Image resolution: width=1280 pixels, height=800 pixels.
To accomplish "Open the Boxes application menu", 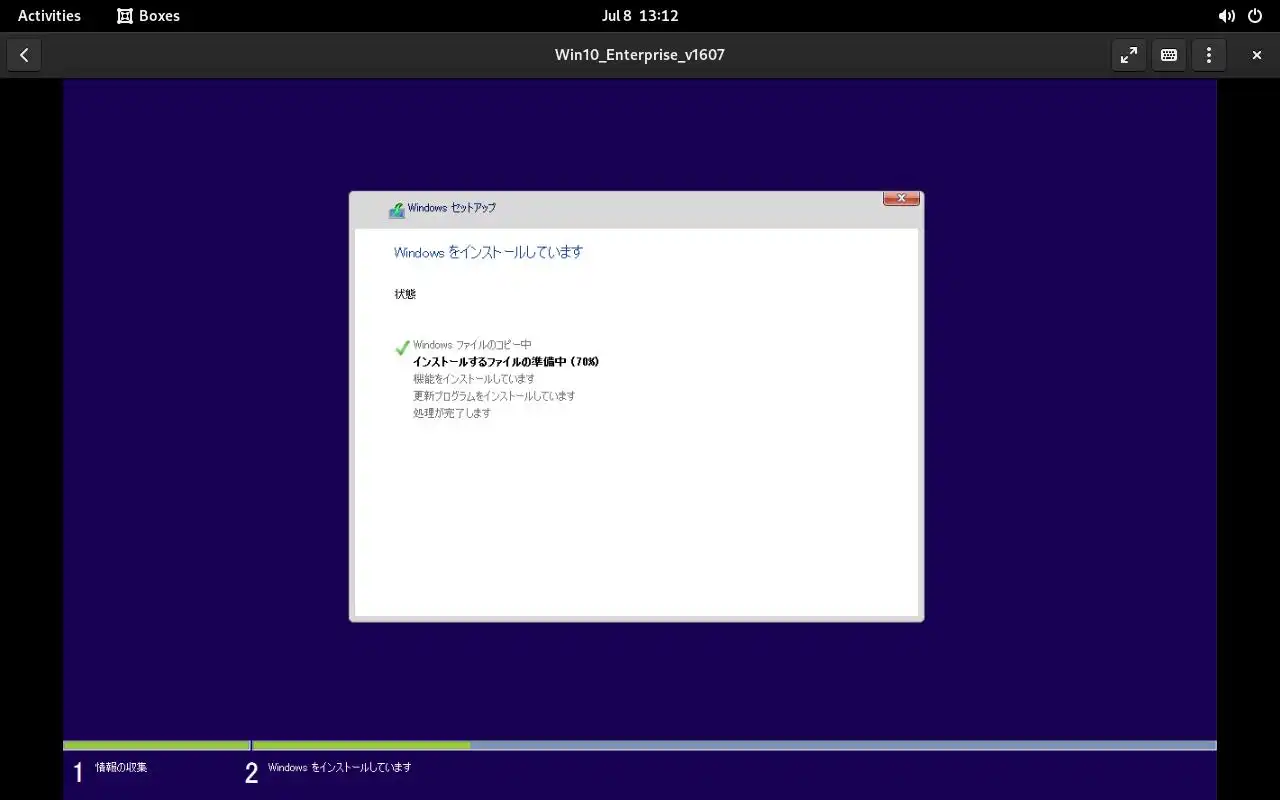I will 149,16.
